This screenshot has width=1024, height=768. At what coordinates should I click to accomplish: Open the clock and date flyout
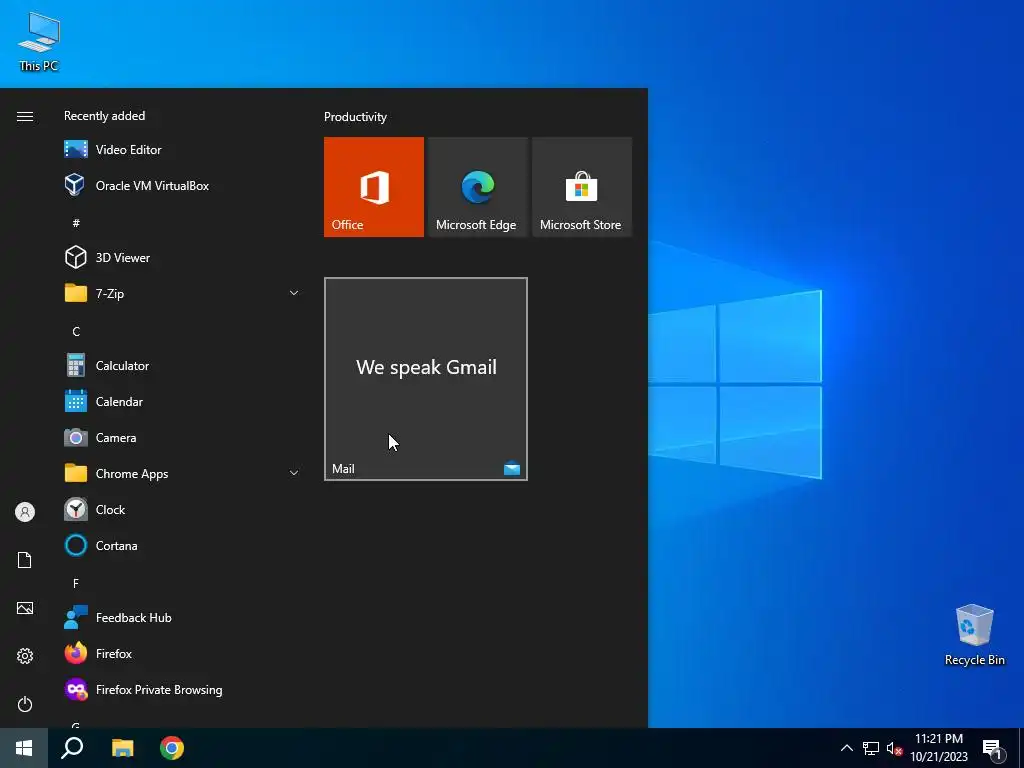(939, 748)
